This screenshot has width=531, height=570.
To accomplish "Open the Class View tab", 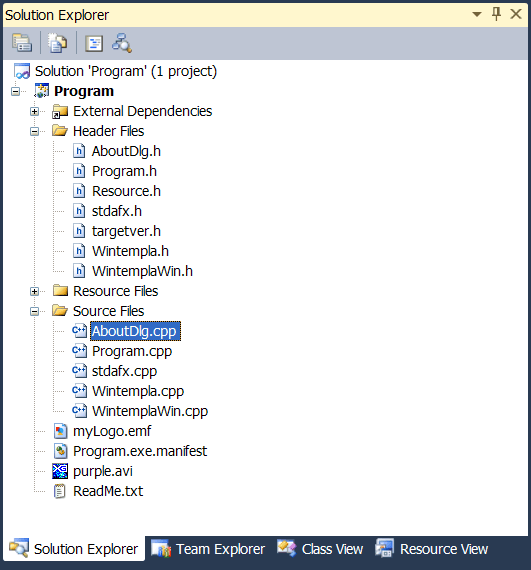I will (320, 549).
